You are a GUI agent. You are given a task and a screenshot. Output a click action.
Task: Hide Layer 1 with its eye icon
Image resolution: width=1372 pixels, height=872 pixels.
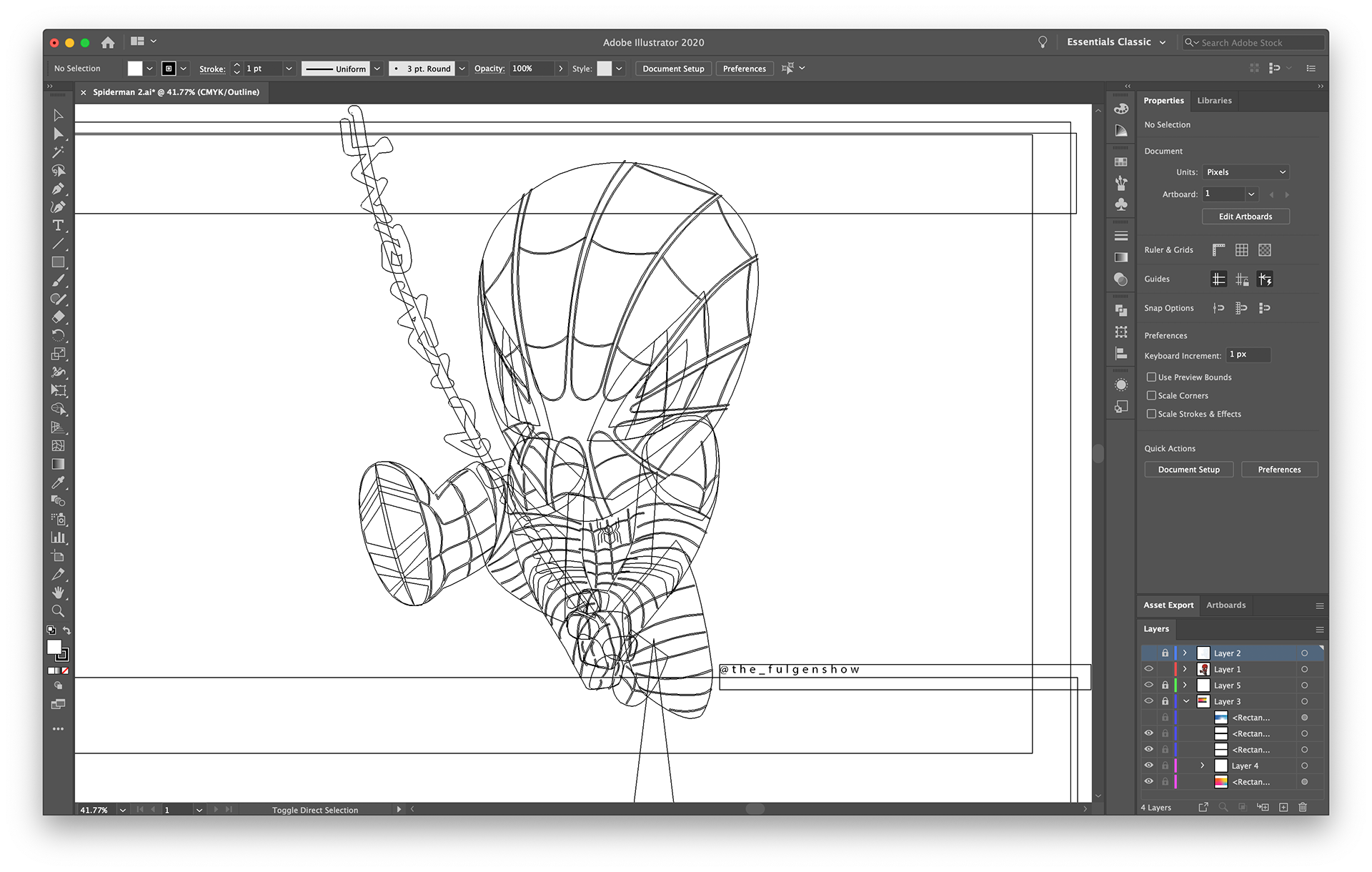(x=1149, y=670)
